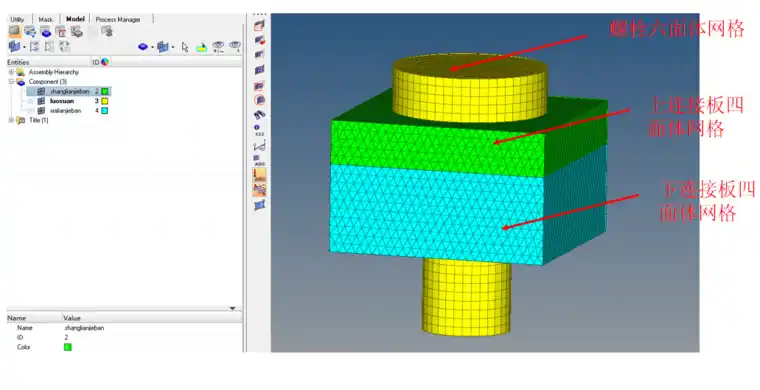Select the Model tab
Screen dimensions: 760x390
[75, 19]
